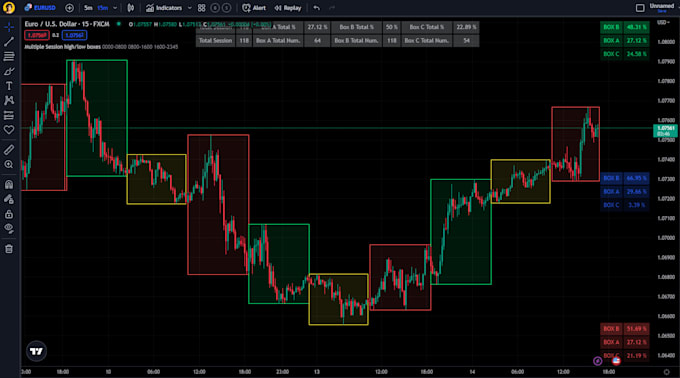
Task: Toggle hide all drawings eye icon
Action: (x=9, y=228)
